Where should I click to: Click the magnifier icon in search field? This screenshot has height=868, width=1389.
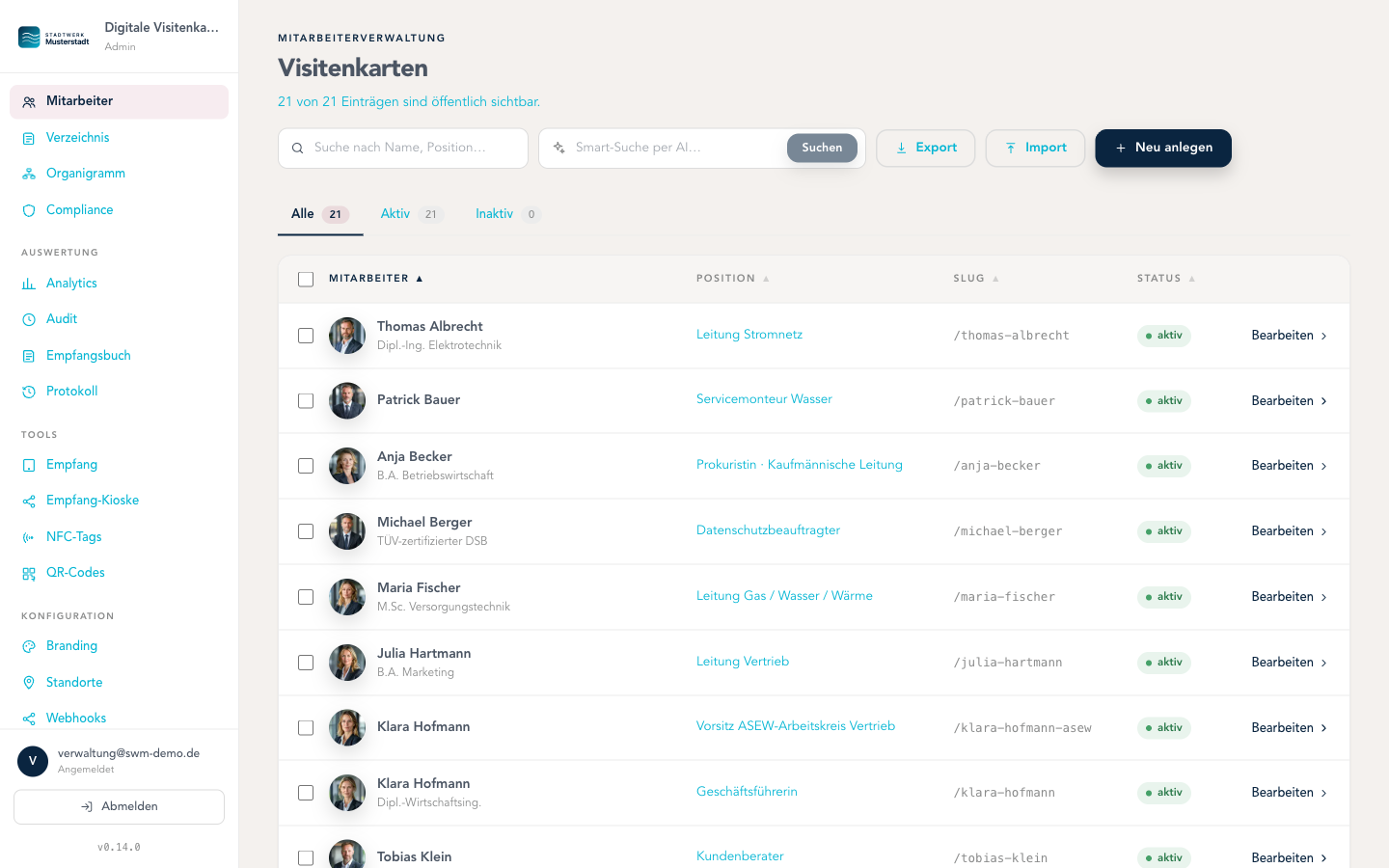[297, 149]
